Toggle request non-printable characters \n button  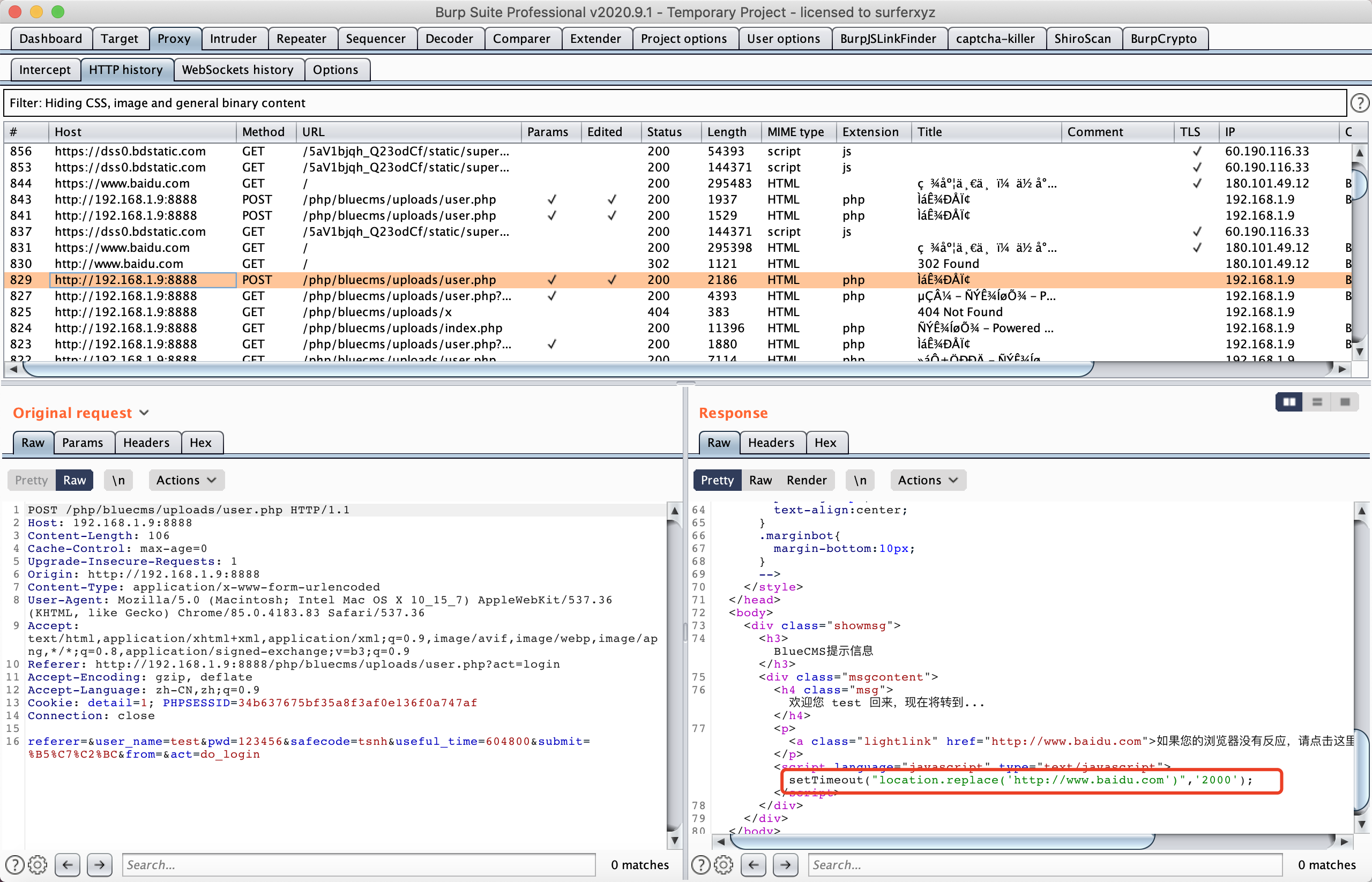[x=118, y=480]
